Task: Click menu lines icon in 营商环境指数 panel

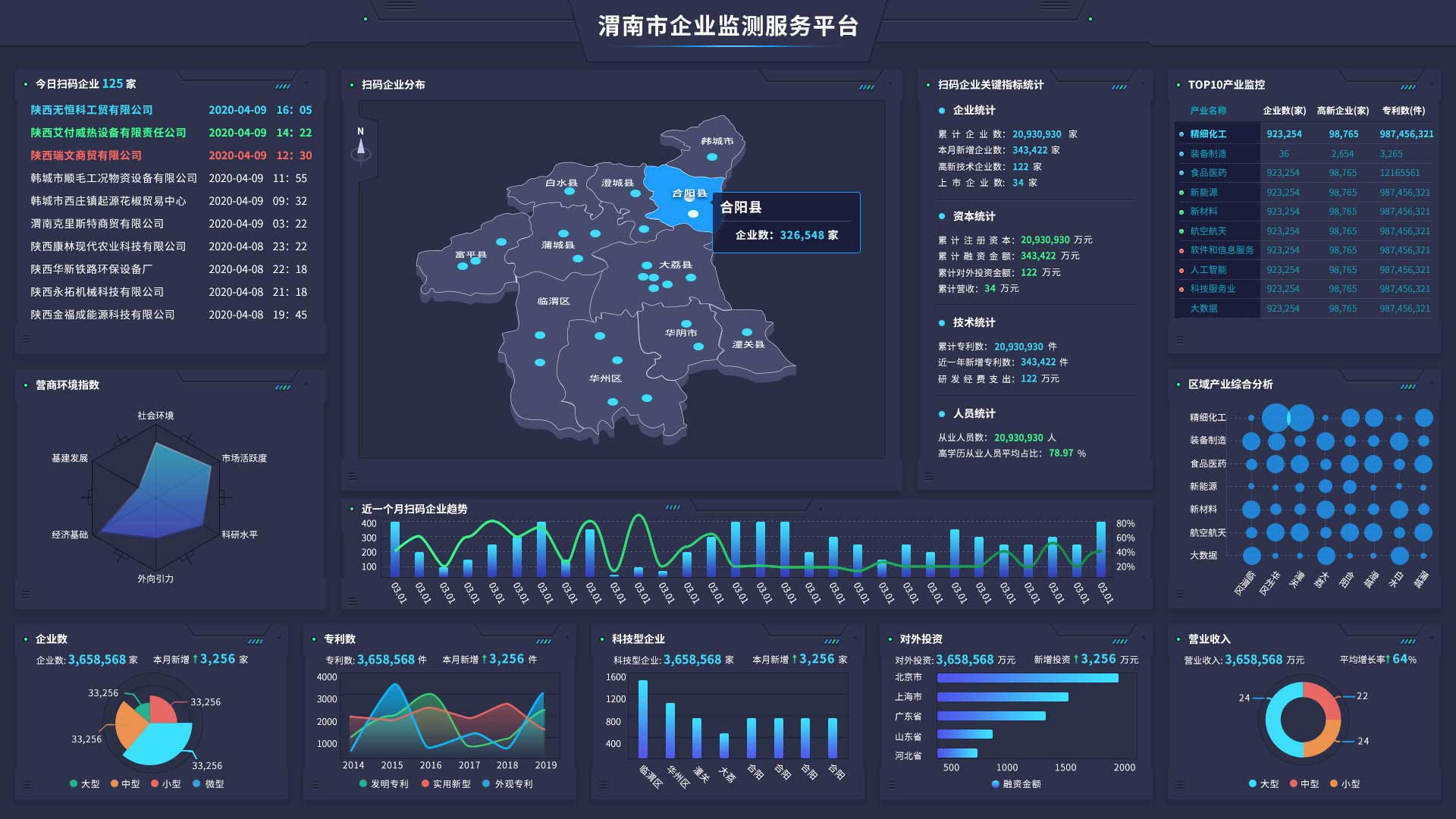Action: (x=27, y=594)
